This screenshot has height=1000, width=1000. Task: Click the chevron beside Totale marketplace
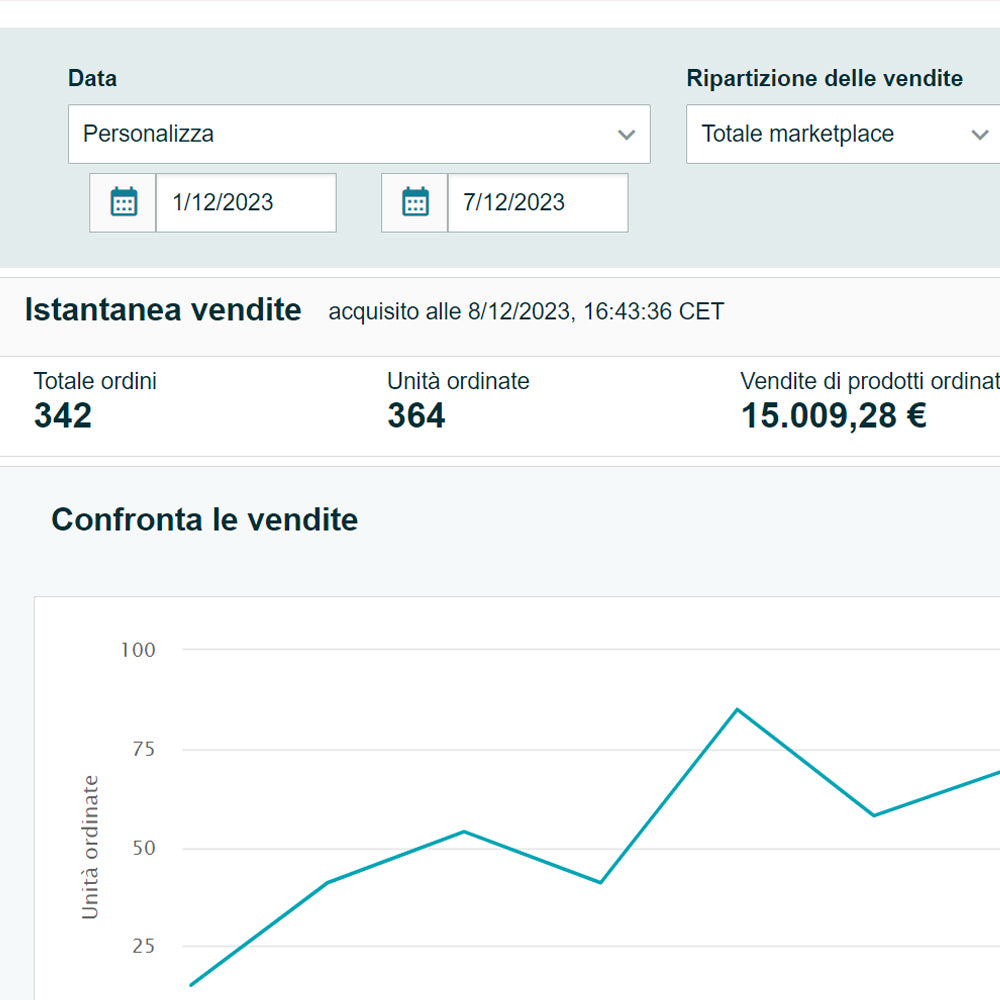[980, 135]
